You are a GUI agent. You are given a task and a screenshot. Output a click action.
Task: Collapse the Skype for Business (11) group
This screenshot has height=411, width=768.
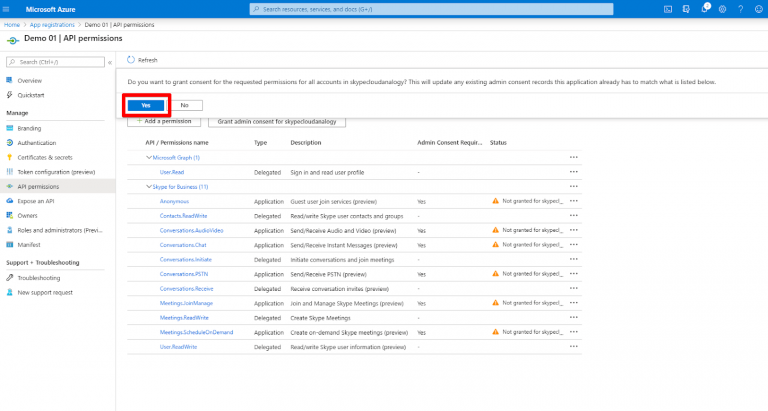149,187
